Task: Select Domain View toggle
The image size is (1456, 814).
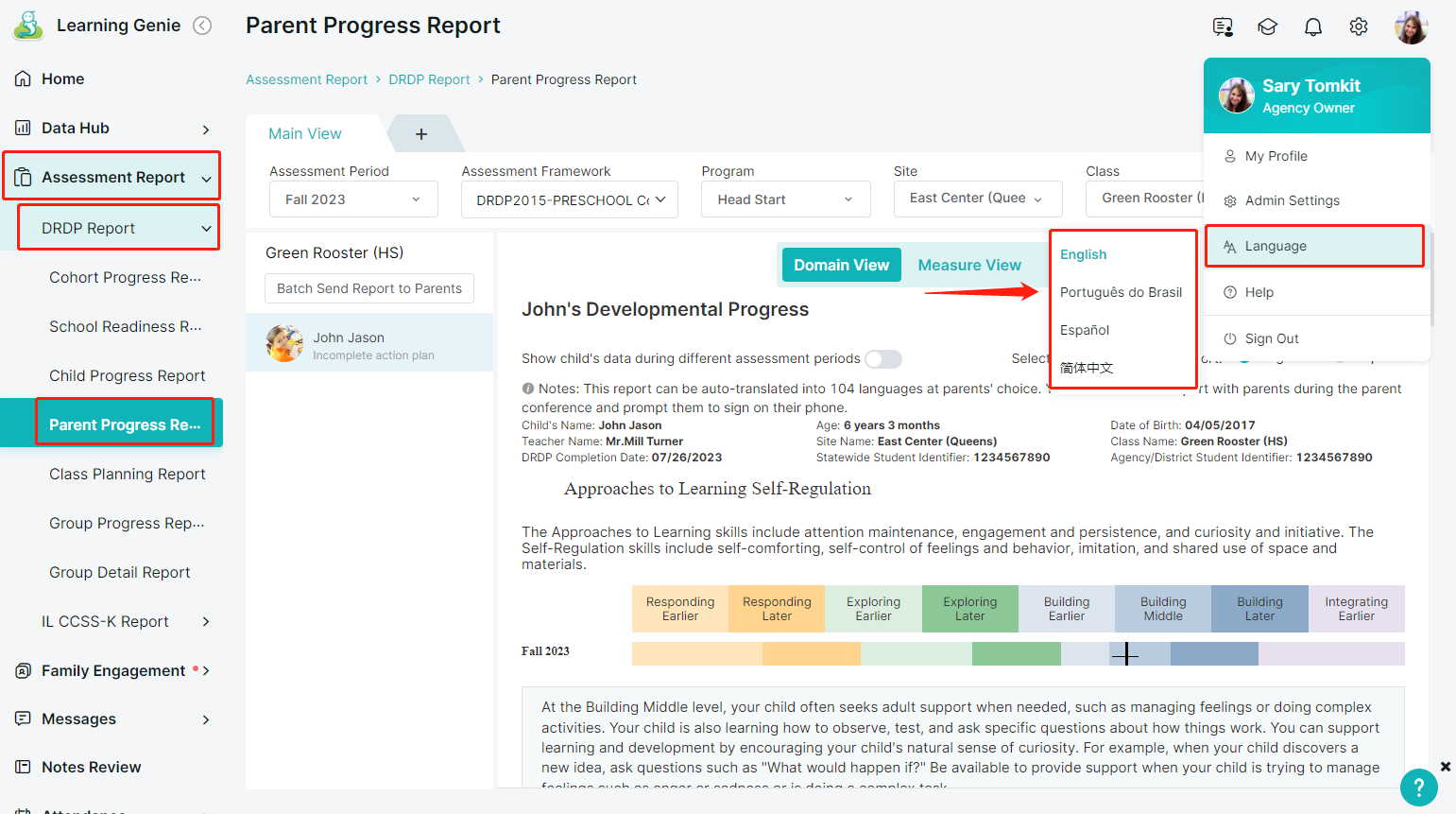Action: point(841,266)
